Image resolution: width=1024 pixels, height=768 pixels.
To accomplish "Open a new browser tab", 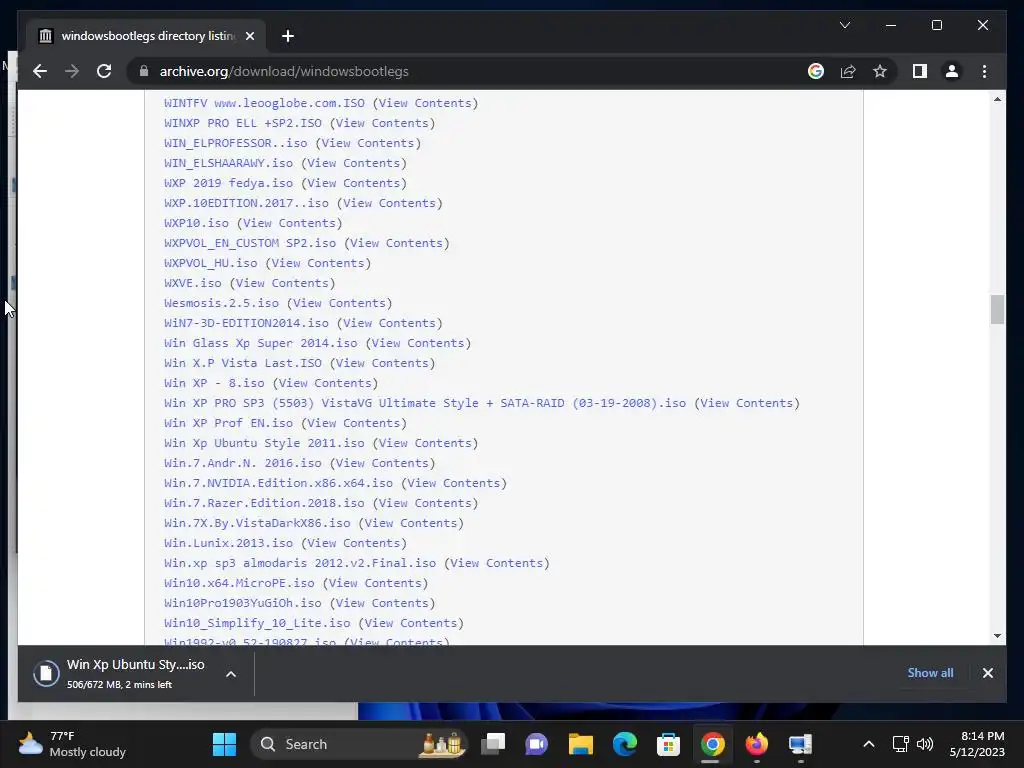I will pos(287,36).
